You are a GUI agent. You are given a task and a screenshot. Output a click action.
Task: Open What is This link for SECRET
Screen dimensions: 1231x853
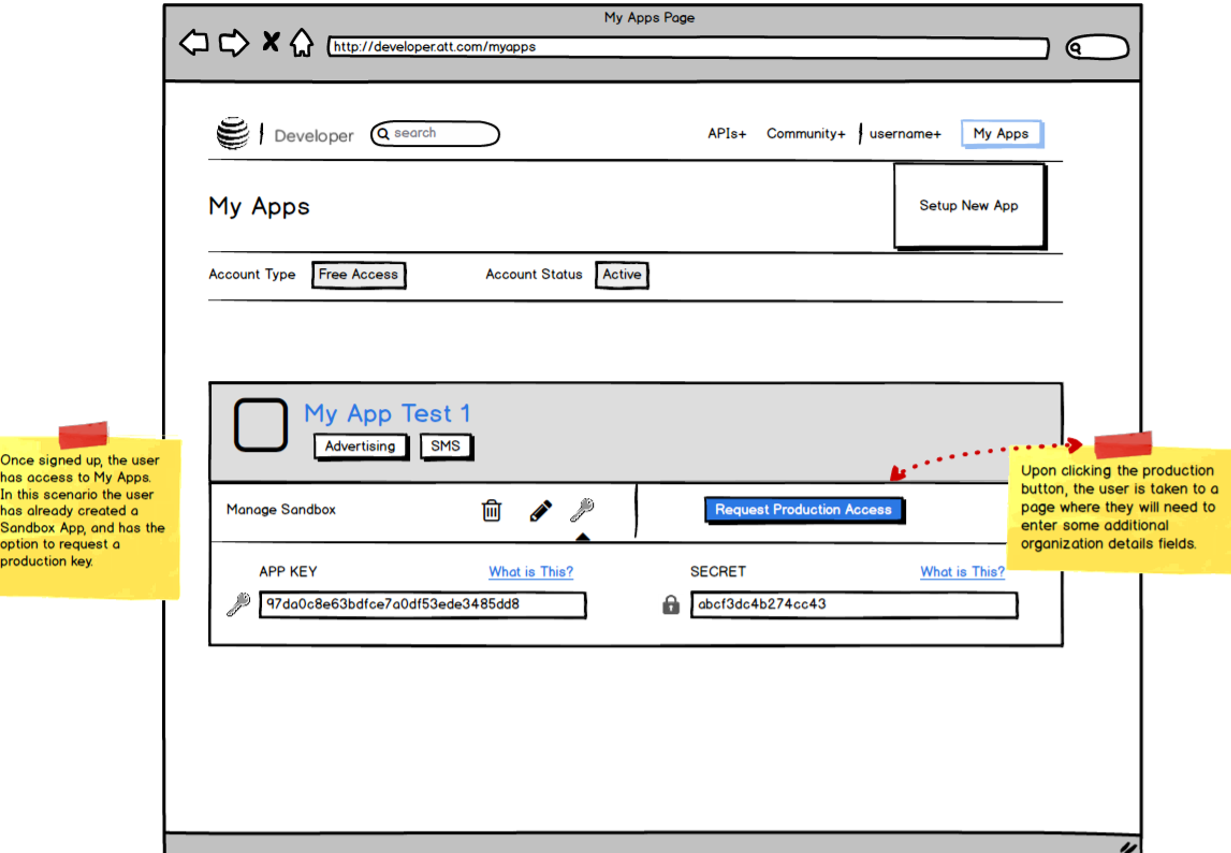coord(962,572)
